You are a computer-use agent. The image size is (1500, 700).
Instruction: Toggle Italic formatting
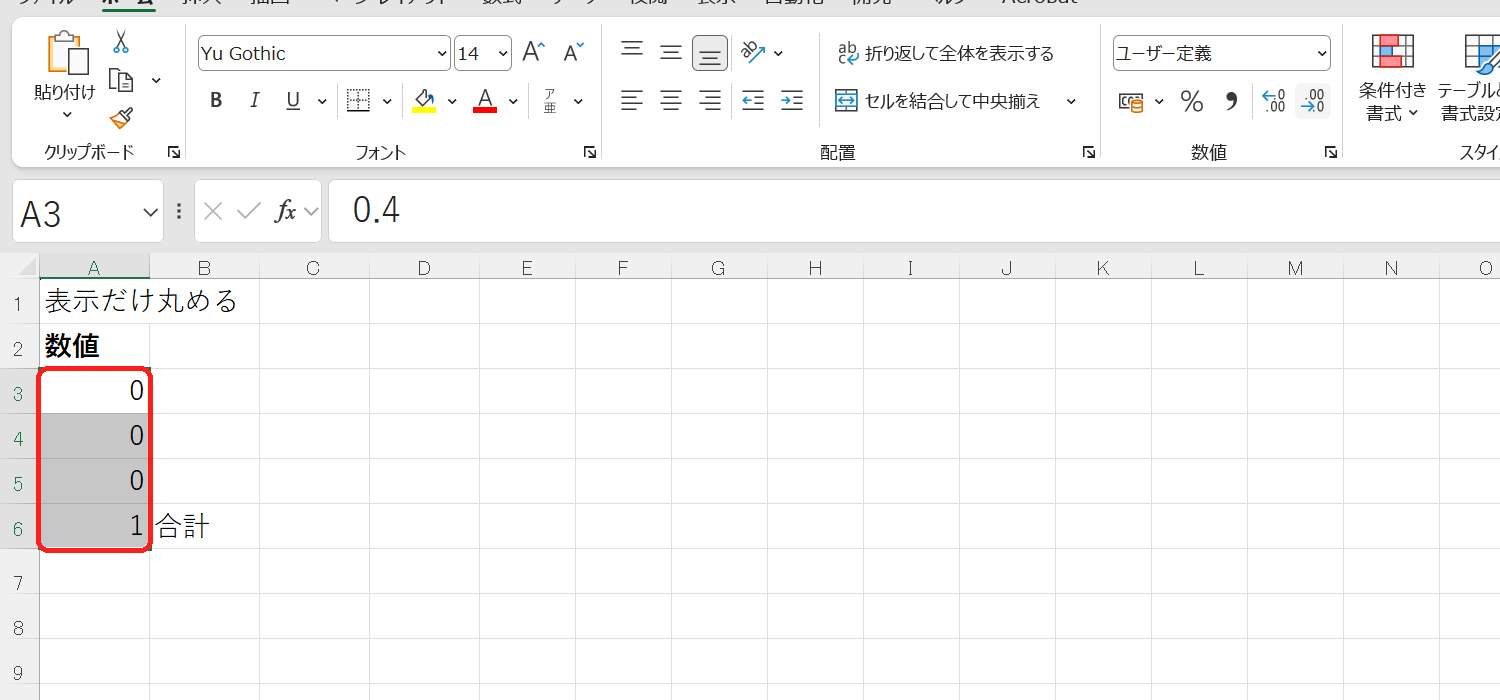tap(254, 101)
